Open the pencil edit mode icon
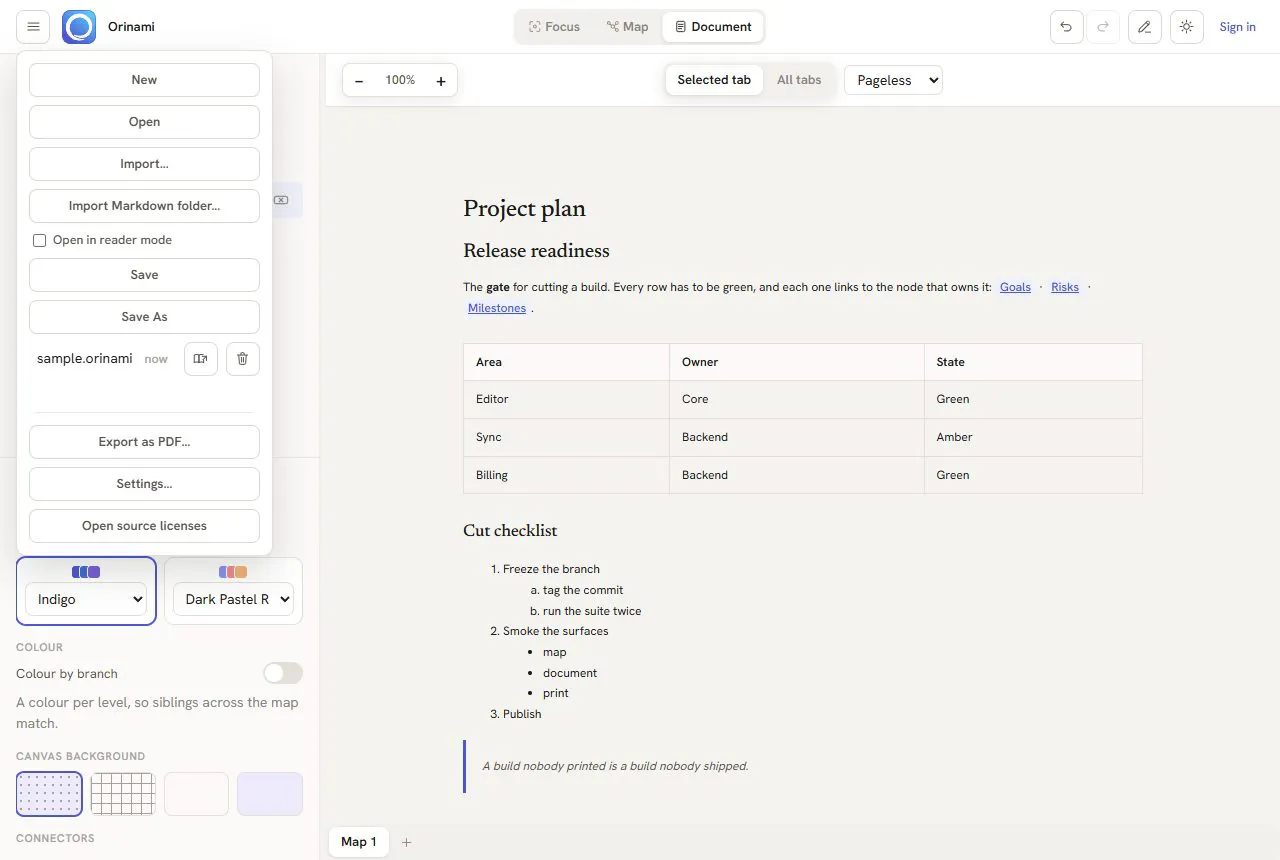 (1145, 27)
